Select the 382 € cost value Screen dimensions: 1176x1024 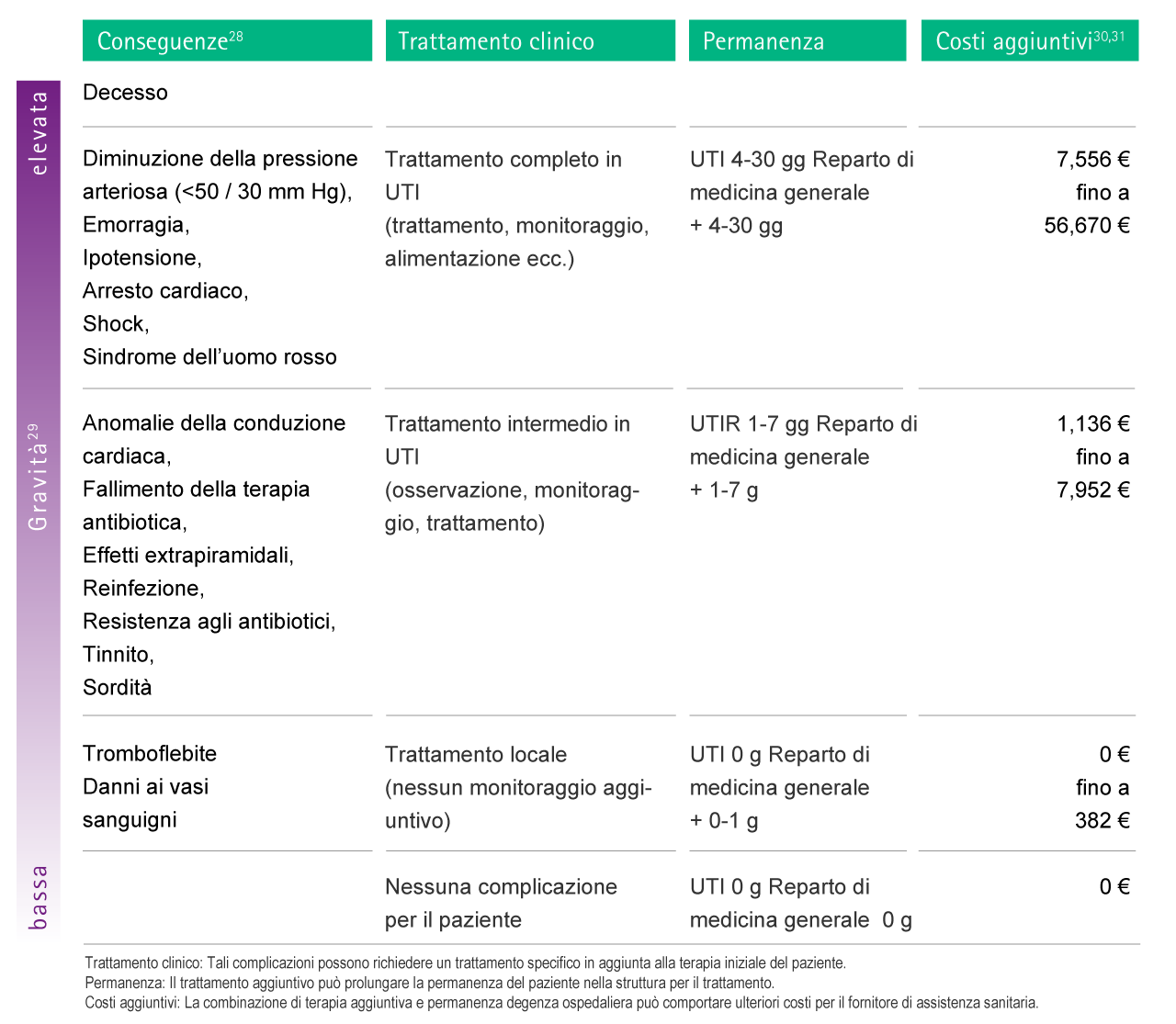click(x=1102, y=821)
